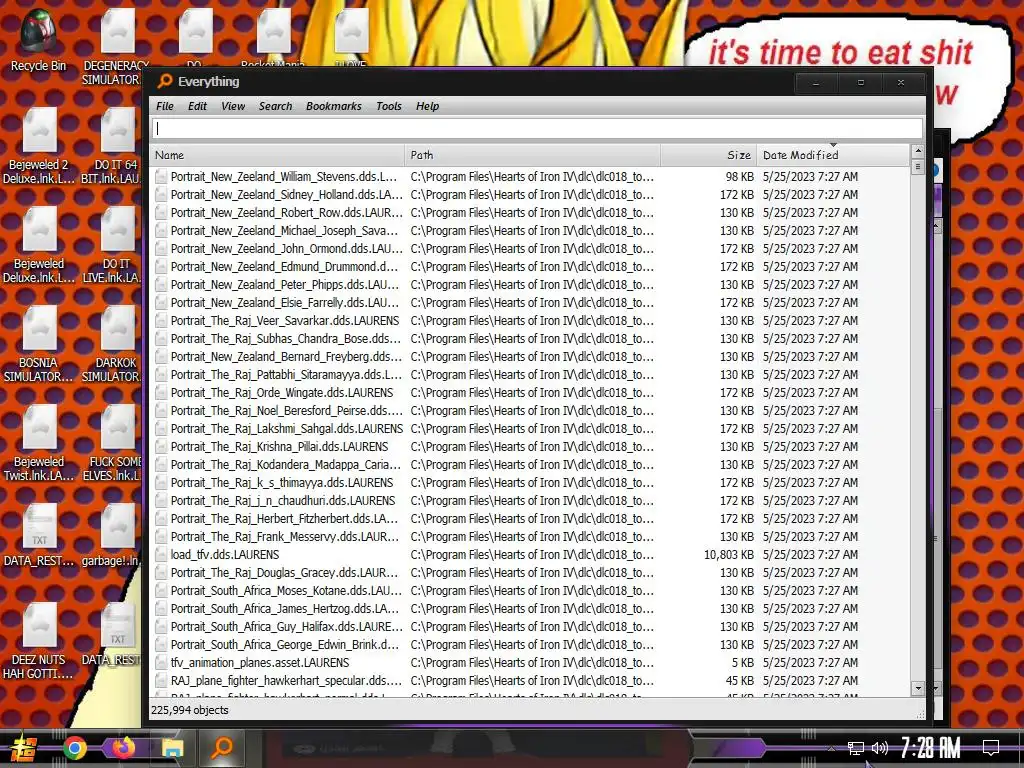Click file icon of tfv_animation_planes.asset.LAURENS
This screenshot has height=768, width=1024.
pyautogui.click(x=161, y=662)
